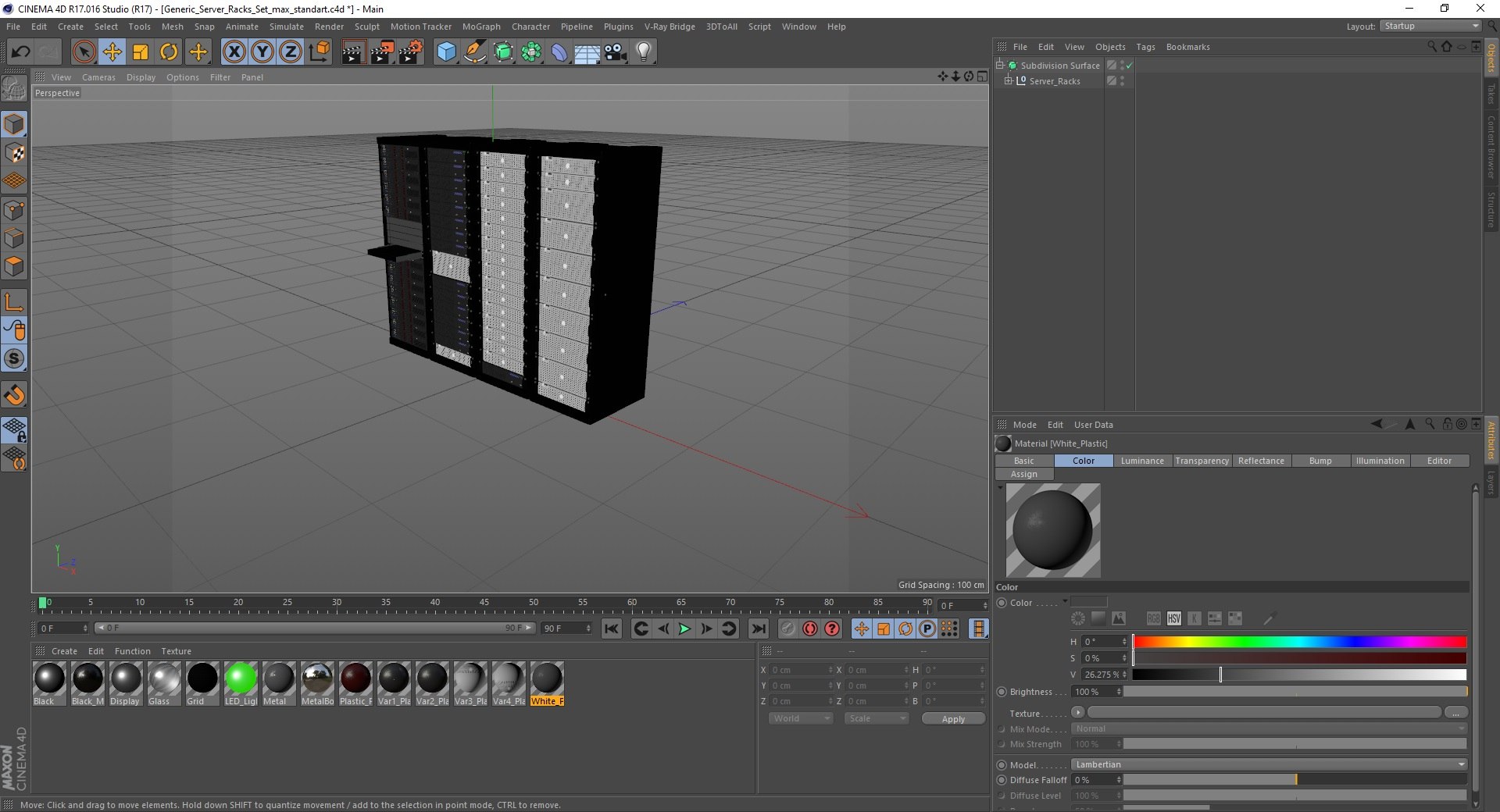Click the Texture browse ellipsis button
The image size is (1500, 812).
click(1455, 712)
